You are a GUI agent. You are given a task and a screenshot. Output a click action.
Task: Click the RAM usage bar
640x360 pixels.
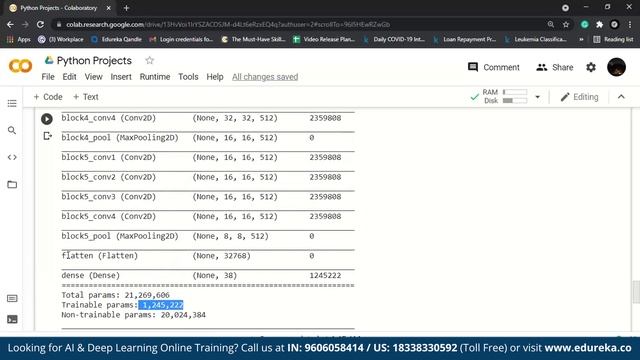click(515, 92)
